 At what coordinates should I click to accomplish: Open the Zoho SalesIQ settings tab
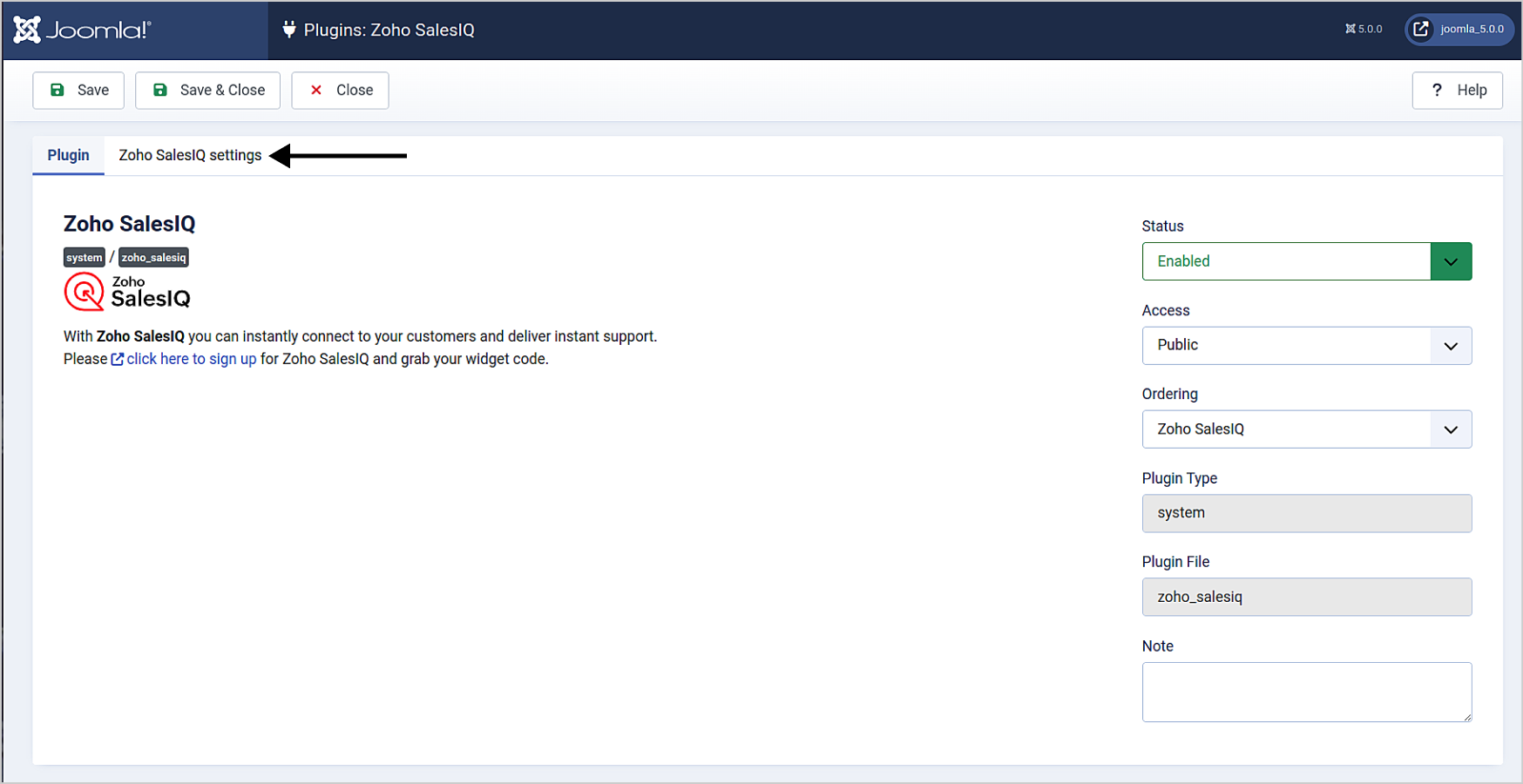coord(190,155)
